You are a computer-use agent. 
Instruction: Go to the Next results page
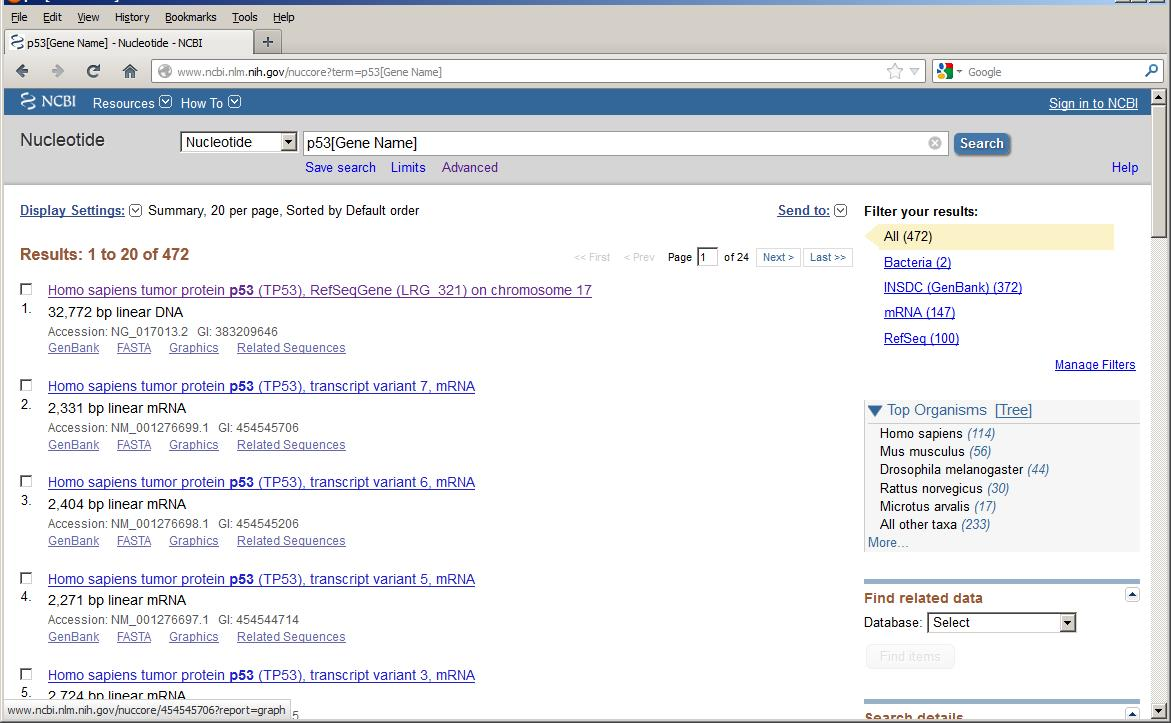click(x=778, y=257)
